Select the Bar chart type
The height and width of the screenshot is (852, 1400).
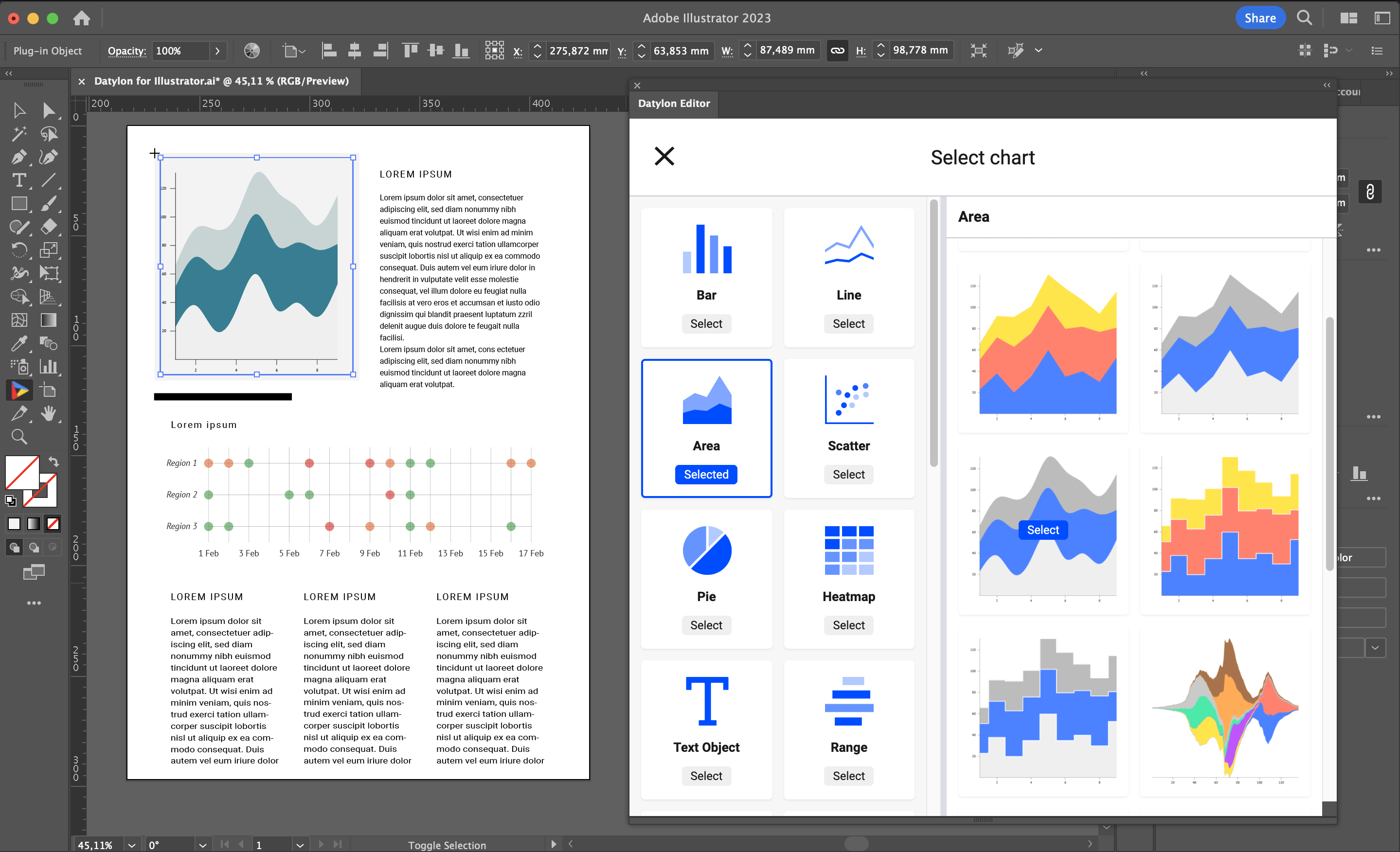point(706,324)
